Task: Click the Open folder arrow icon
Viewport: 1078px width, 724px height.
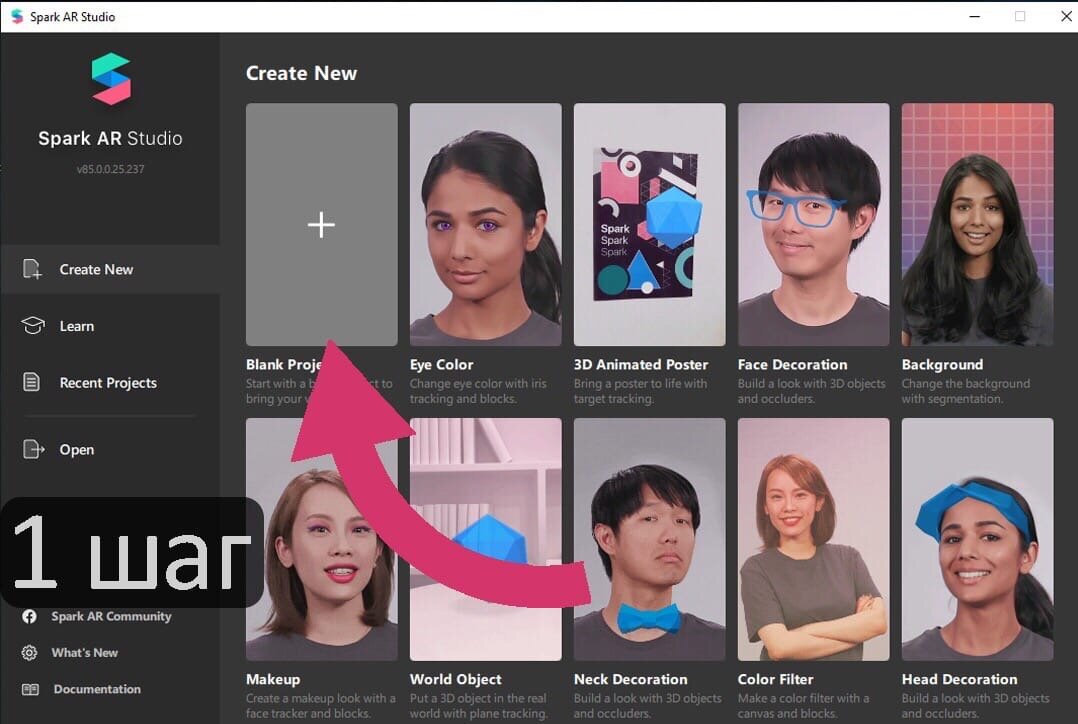Action: (33, 449)
